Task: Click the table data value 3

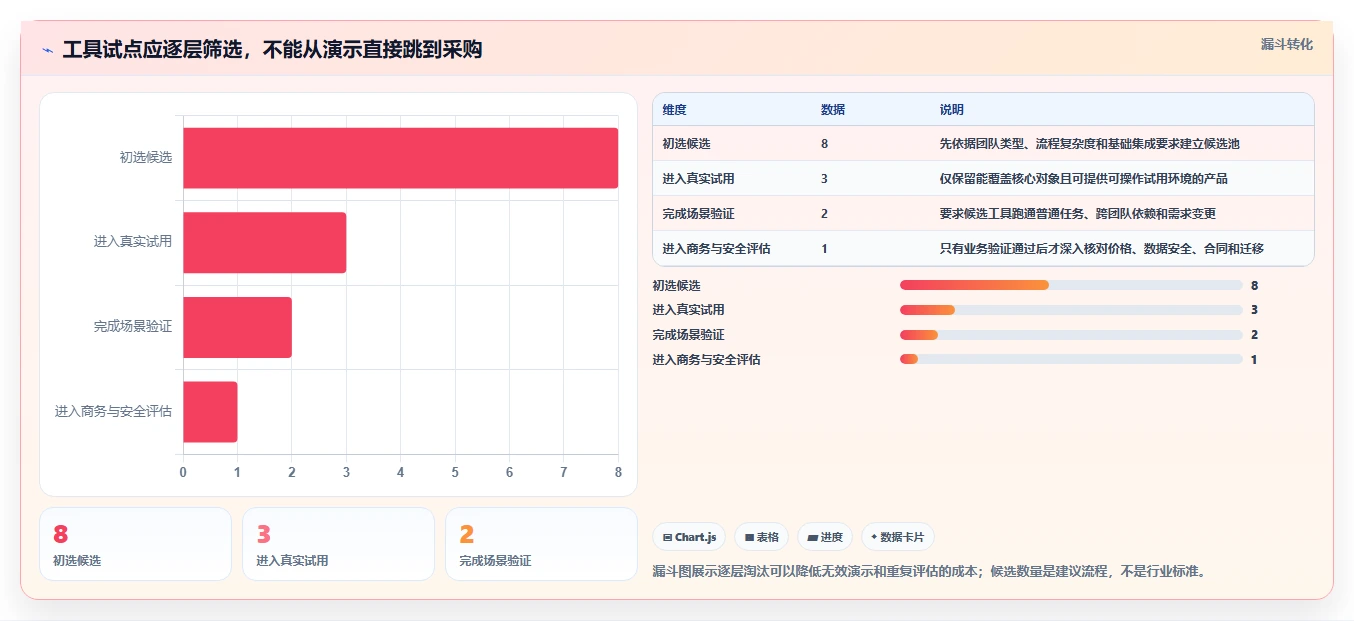Action: pos(824,179)
